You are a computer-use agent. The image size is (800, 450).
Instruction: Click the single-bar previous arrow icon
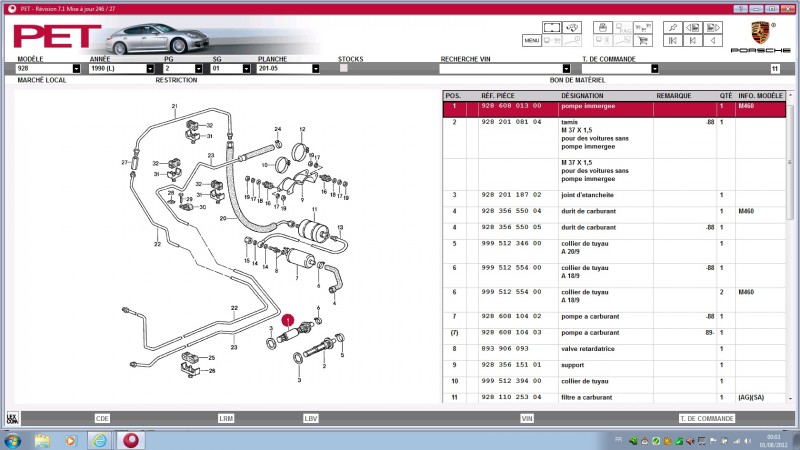(692, 40)
